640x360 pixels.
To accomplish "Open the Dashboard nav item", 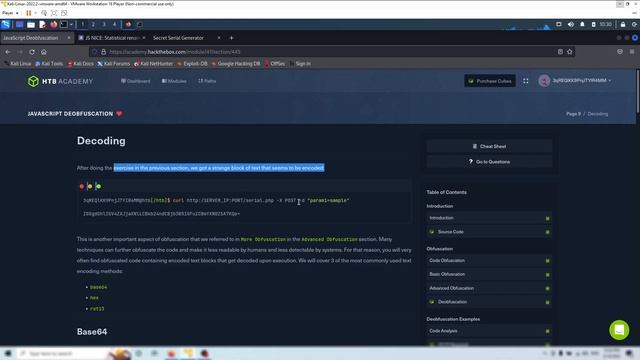I will point(136,81).
